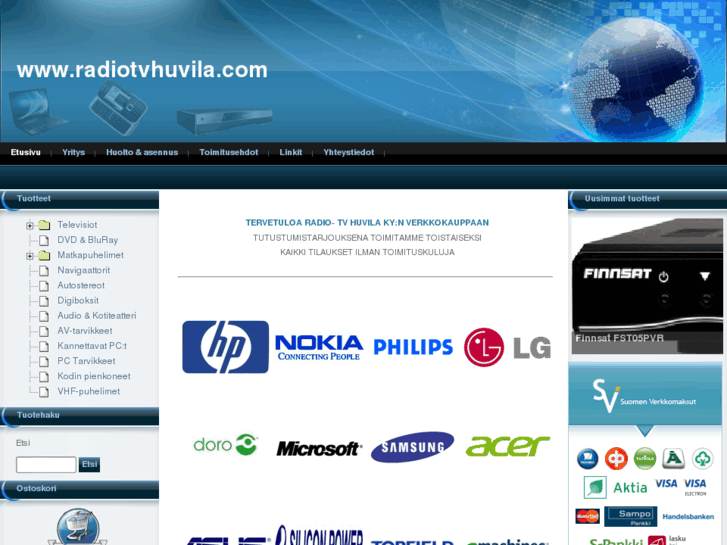The height and width of the screenshot is (545, 727).
Task: Open Autostereot category
Action: click(81, 285)
